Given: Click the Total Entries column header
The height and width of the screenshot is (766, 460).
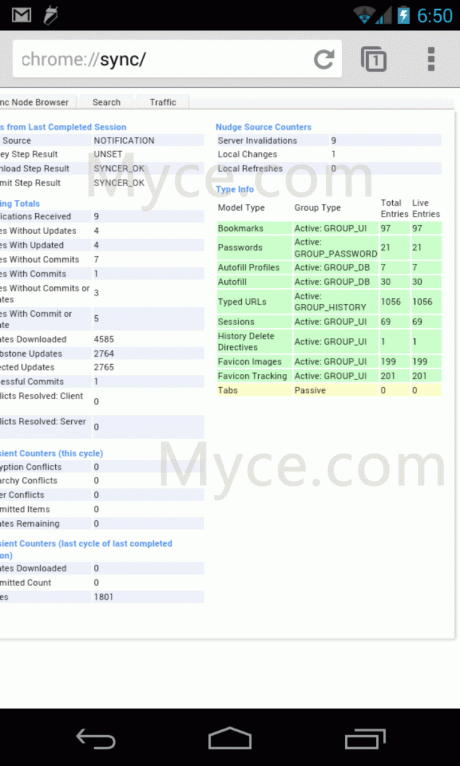Looking at the screenshot, I should 395,208.
